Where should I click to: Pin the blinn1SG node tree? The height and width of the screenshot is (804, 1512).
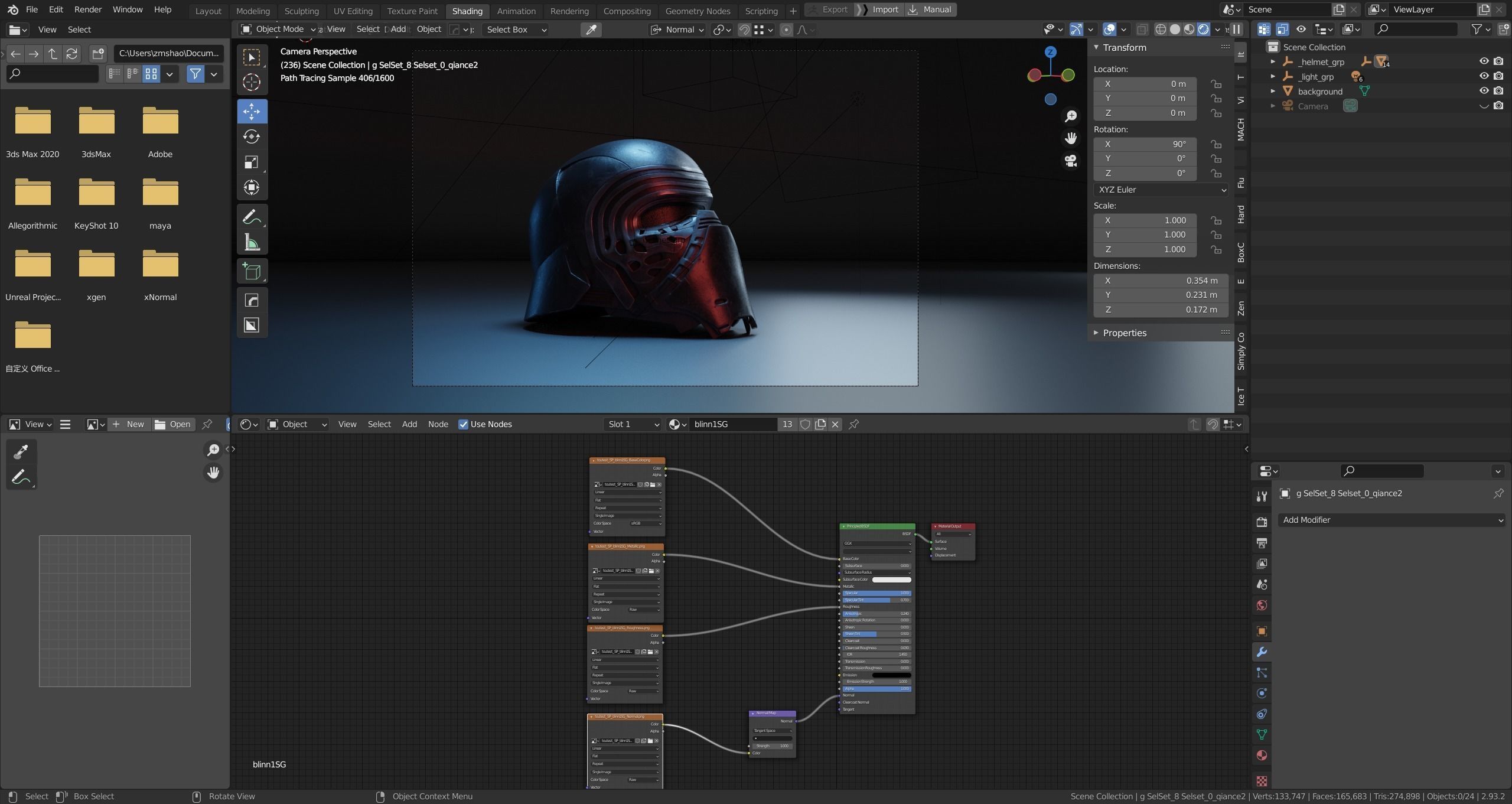coord(853,424)
